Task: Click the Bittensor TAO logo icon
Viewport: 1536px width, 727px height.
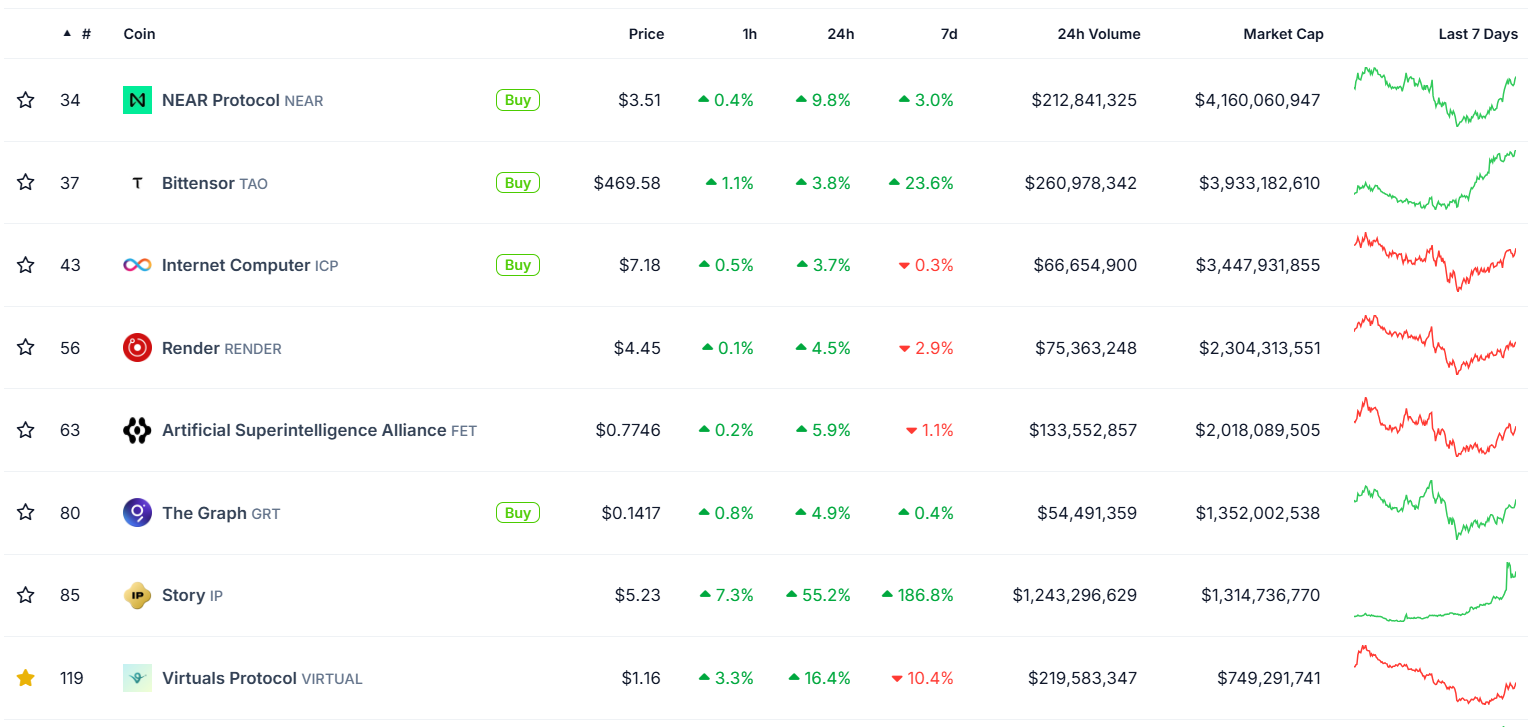Action: [x=137, y=183]
